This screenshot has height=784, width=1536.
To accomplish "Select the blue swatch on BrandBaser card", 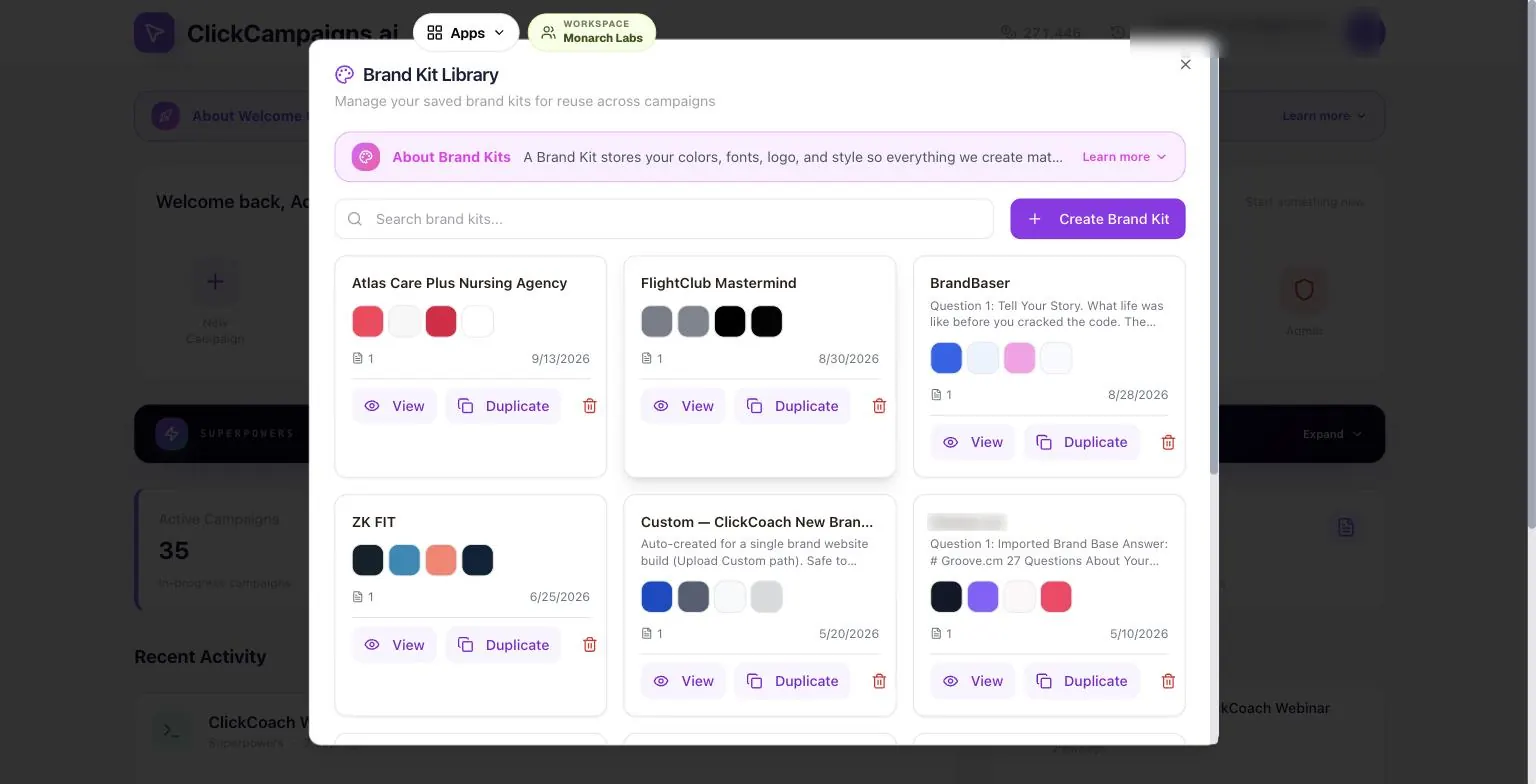I will point(946,358).
